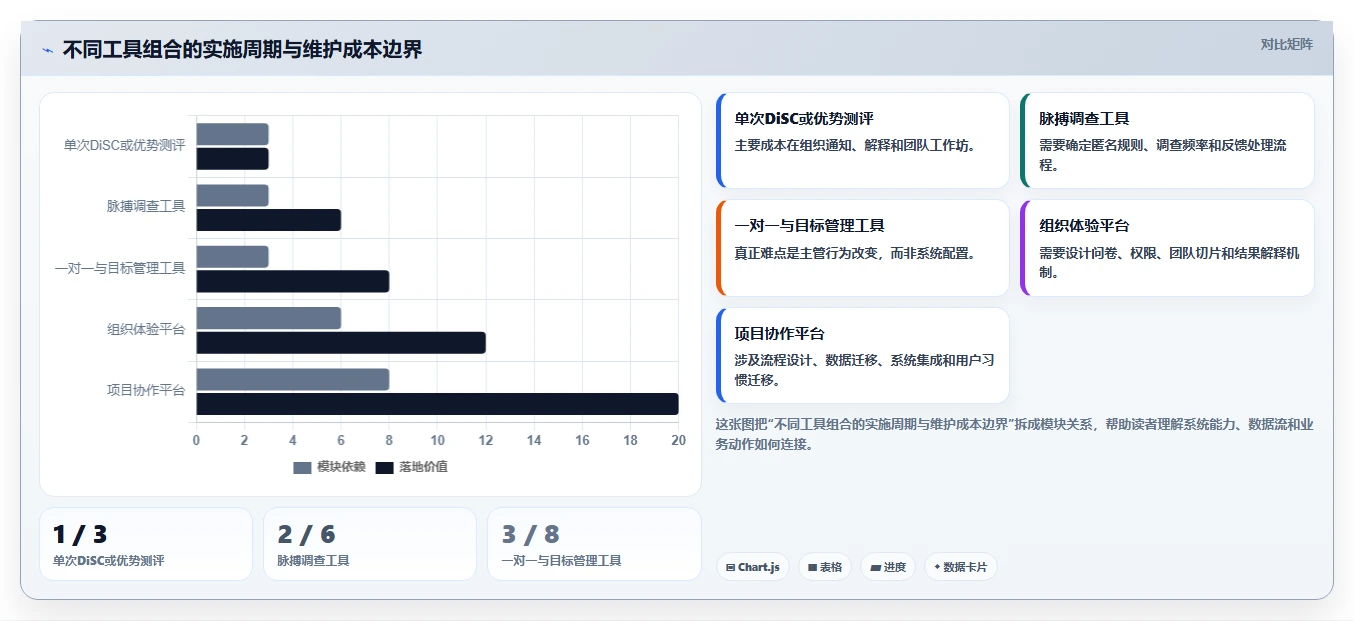Click the Chart.js tag
The image size is (1354, 621).
click(x=753, y=567)
